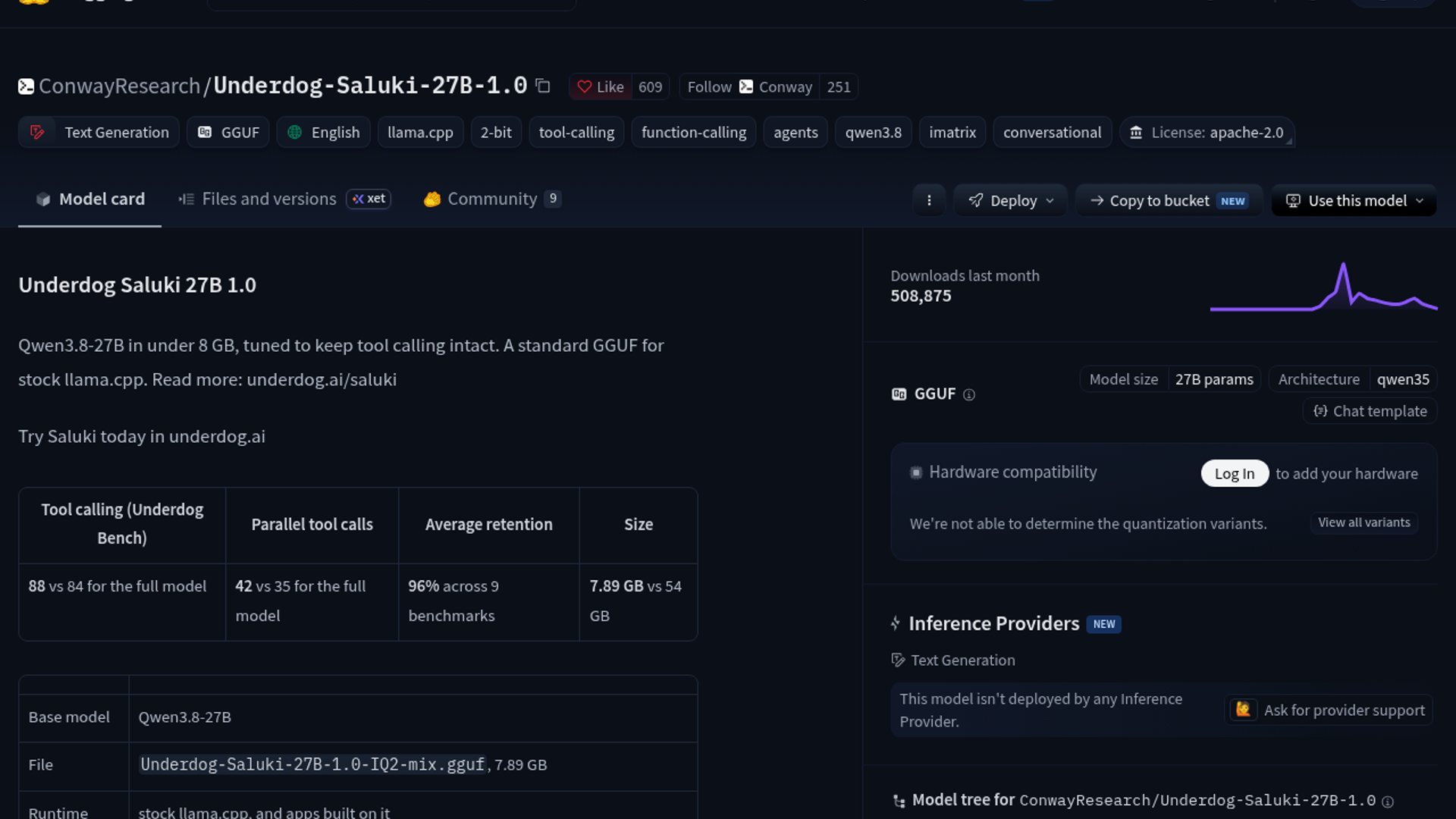This screenshot has width=1456, height=819.
Task: Open the llama.cpp tag
Action: pyautogui.click(x=420, y=132)
